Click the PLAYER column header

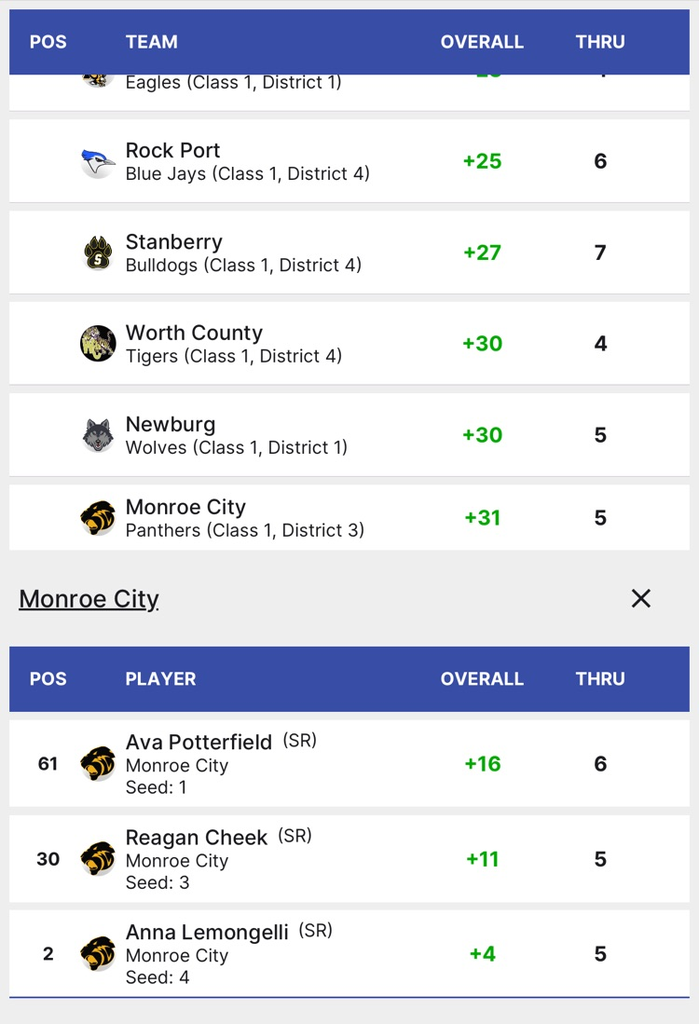click(x=161, y=679)
